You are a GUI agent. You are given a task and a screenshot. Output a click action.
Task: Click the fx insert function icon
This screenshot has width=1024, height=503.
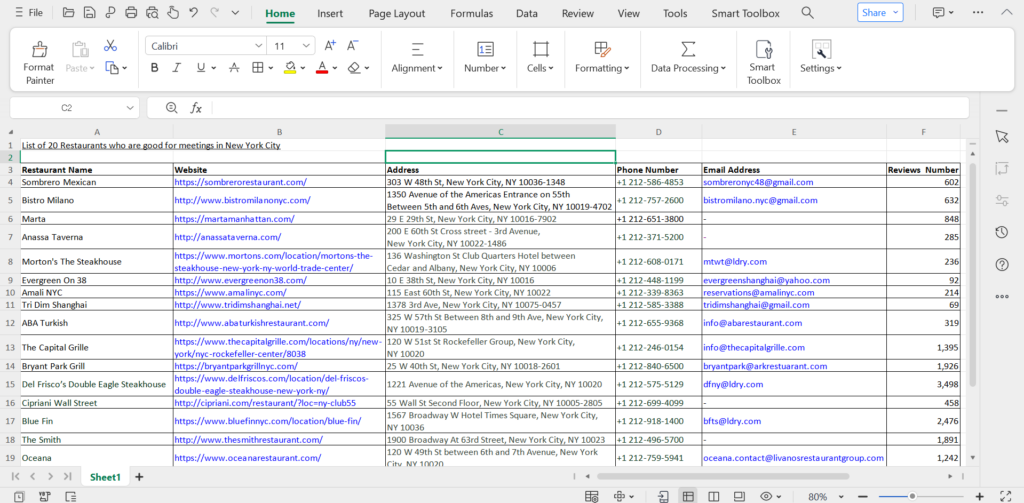tap(196, 108)
